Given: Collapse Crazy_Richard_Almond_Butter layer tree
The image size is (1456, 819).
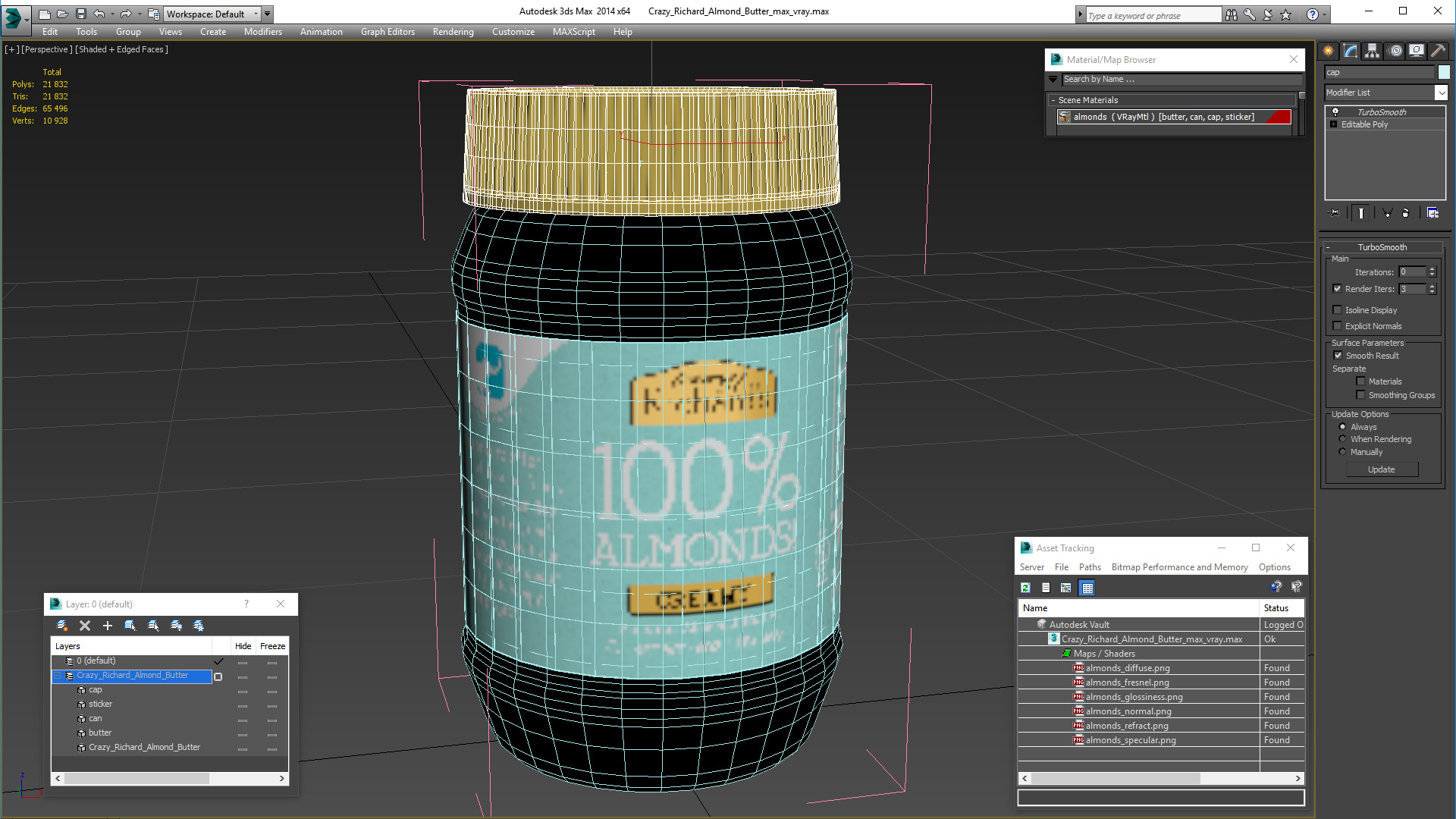Looking at the screenshot, I should (57, 675).
